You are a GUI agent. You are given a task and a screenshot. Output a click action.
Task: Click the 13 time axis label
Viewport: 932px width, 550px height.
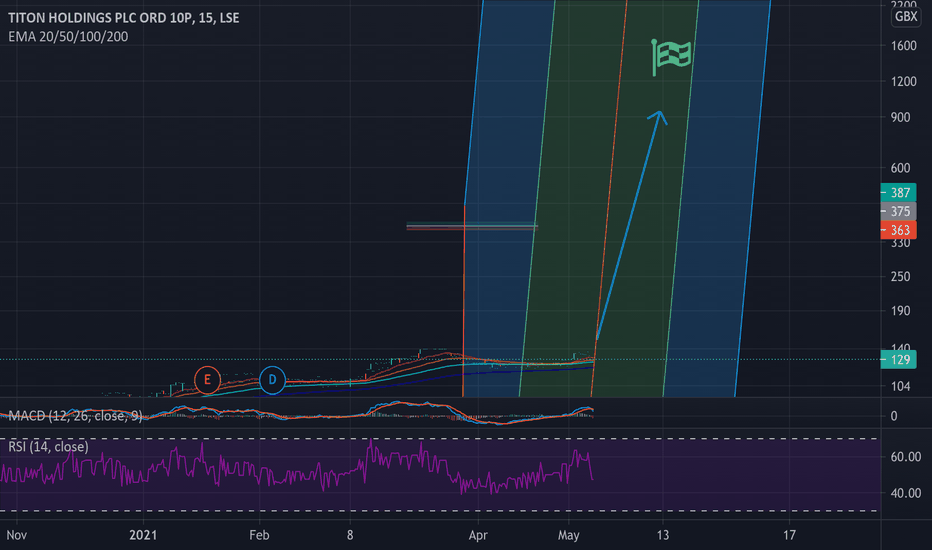[x=663, y=535]
